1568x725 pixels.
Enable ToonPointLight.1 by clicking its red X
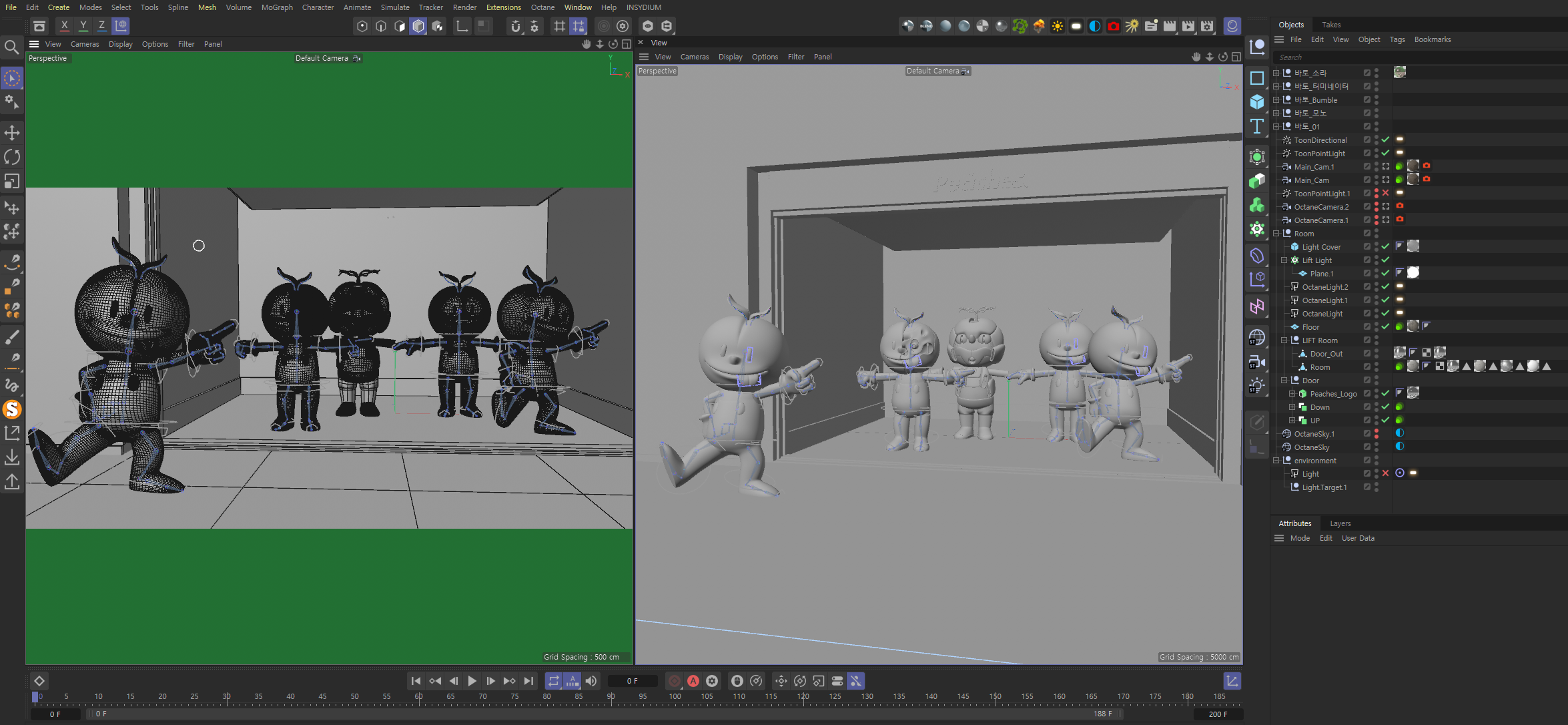[x=1386, y=193]
